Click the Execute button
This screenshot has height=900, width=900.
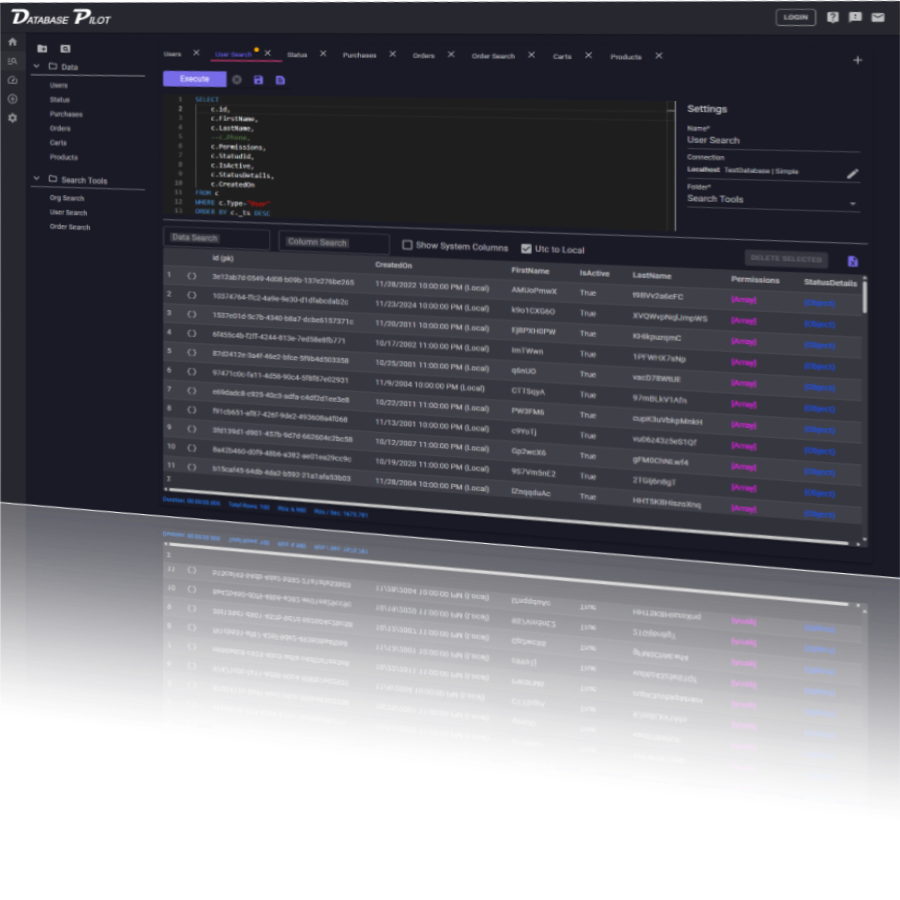click(x=195, y=79)
